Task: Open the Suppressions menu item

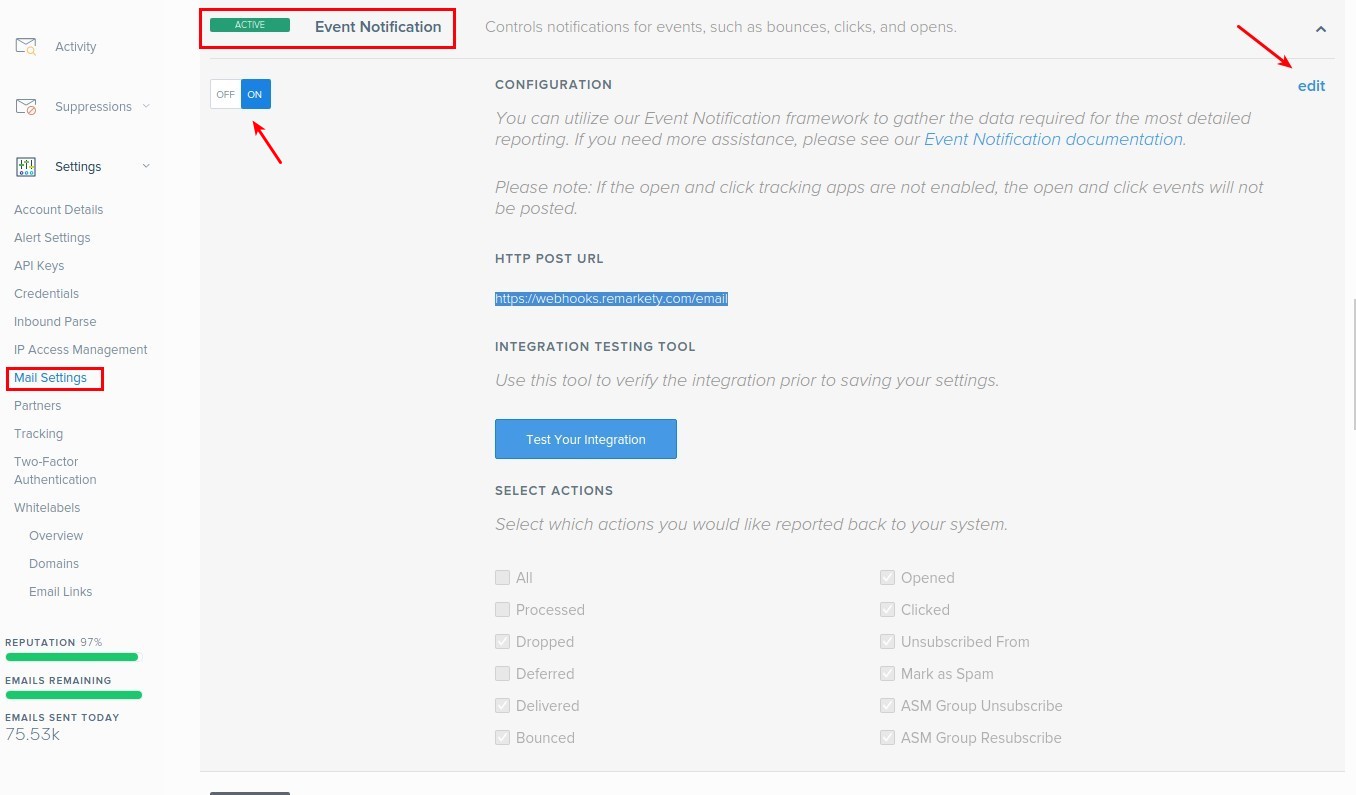Action: (x=93, y=107)
